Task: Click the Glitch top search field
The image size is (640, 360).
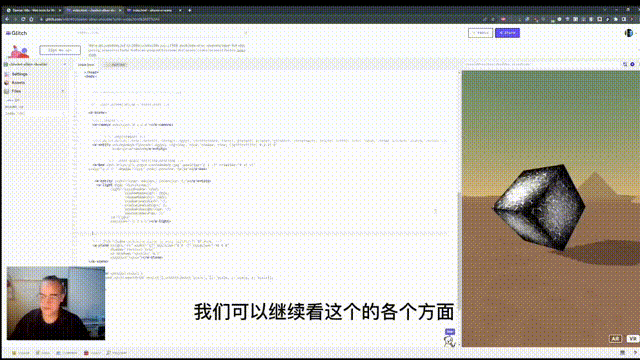Action: tap(161, 33)
